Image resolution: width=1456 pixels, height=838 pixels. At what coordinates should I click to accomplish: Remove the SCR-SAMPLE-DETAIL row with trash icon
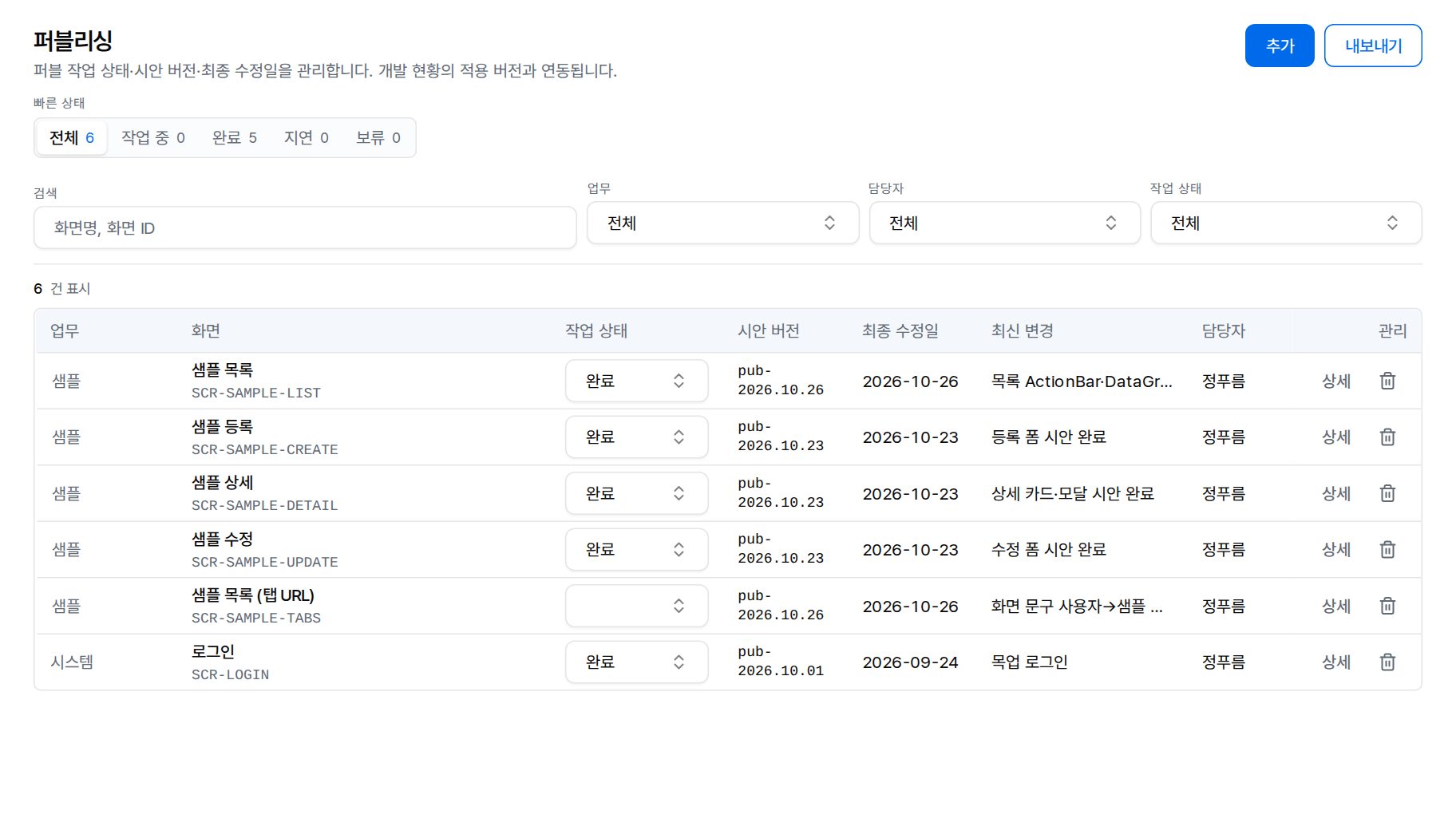coord(1387,493)
